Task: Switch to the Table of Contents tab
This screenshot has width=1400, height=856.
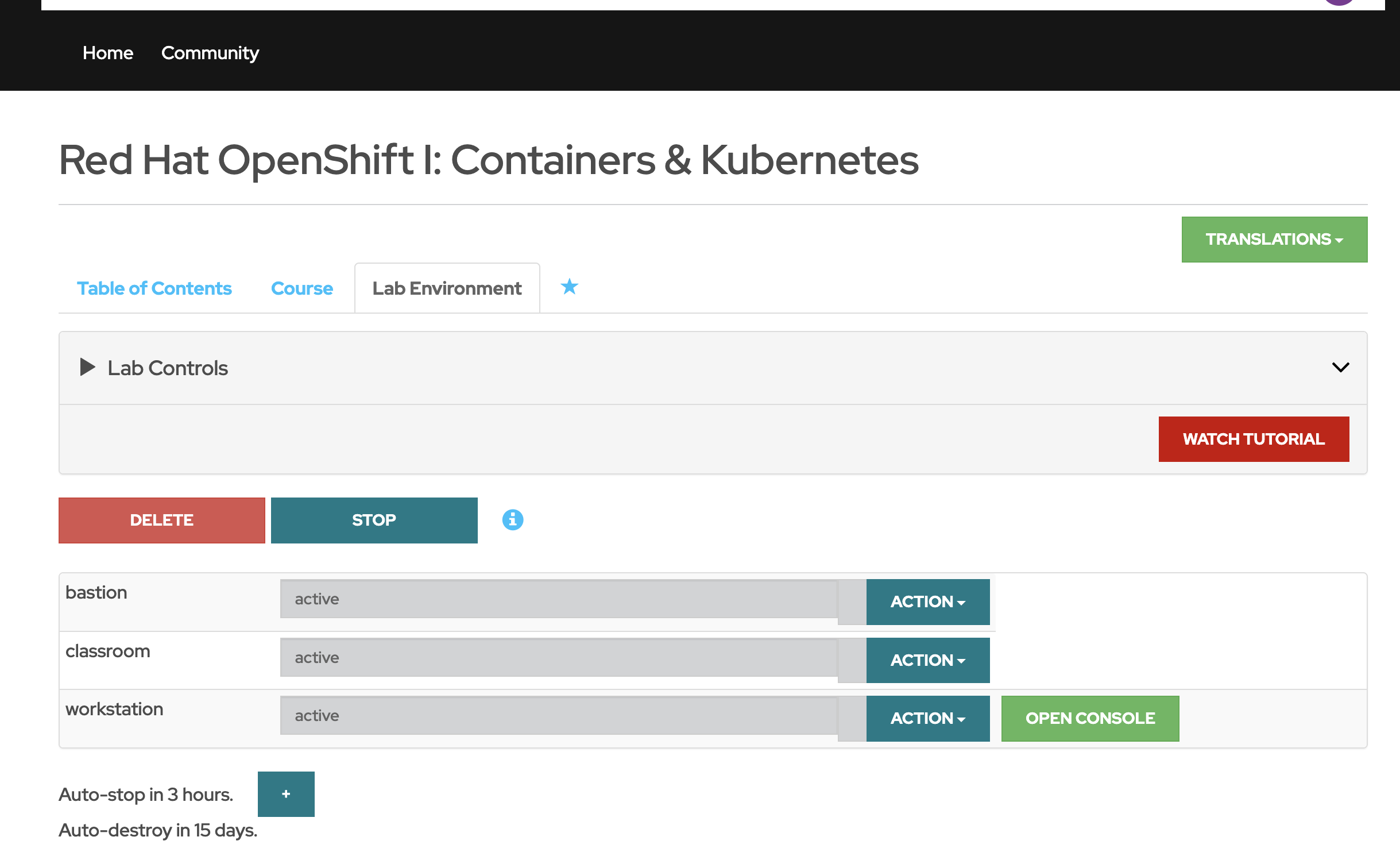Action: click(154, 288)
